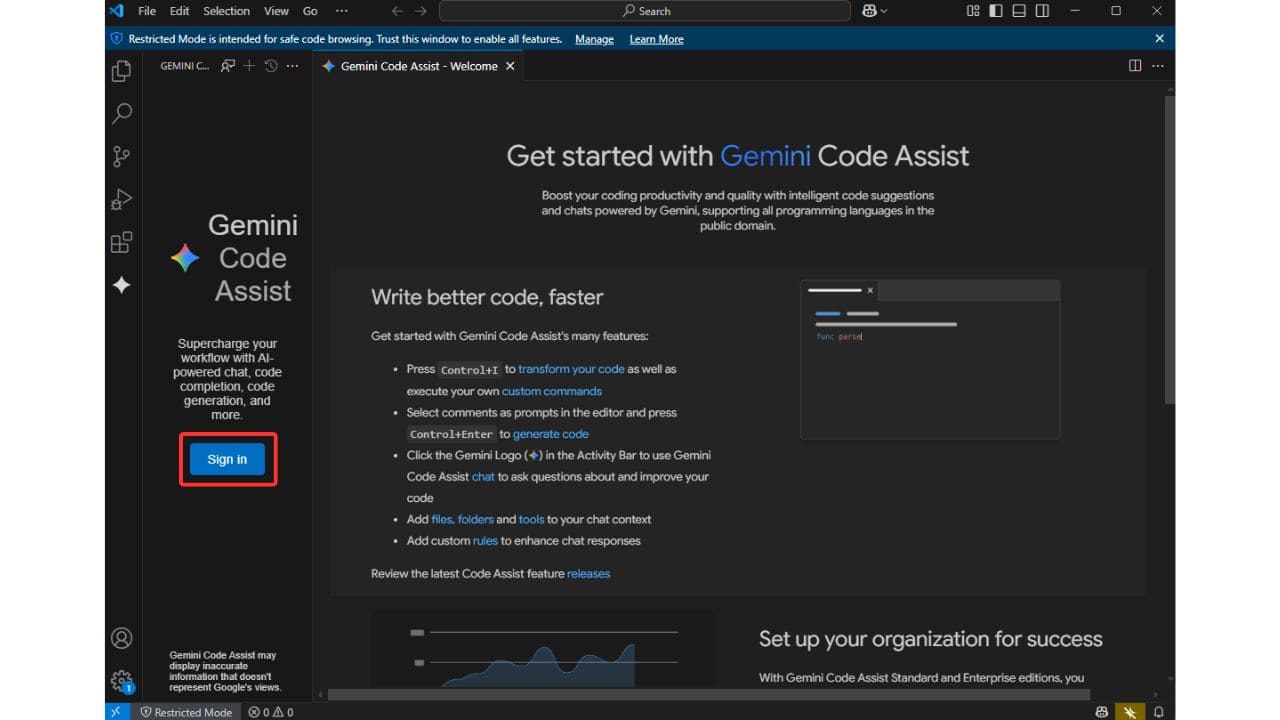This screenshot has width=1280, height=720.
Task: Open the editor actions More Actions menu
Action: pyautogui.click(x=1157, y=65)
